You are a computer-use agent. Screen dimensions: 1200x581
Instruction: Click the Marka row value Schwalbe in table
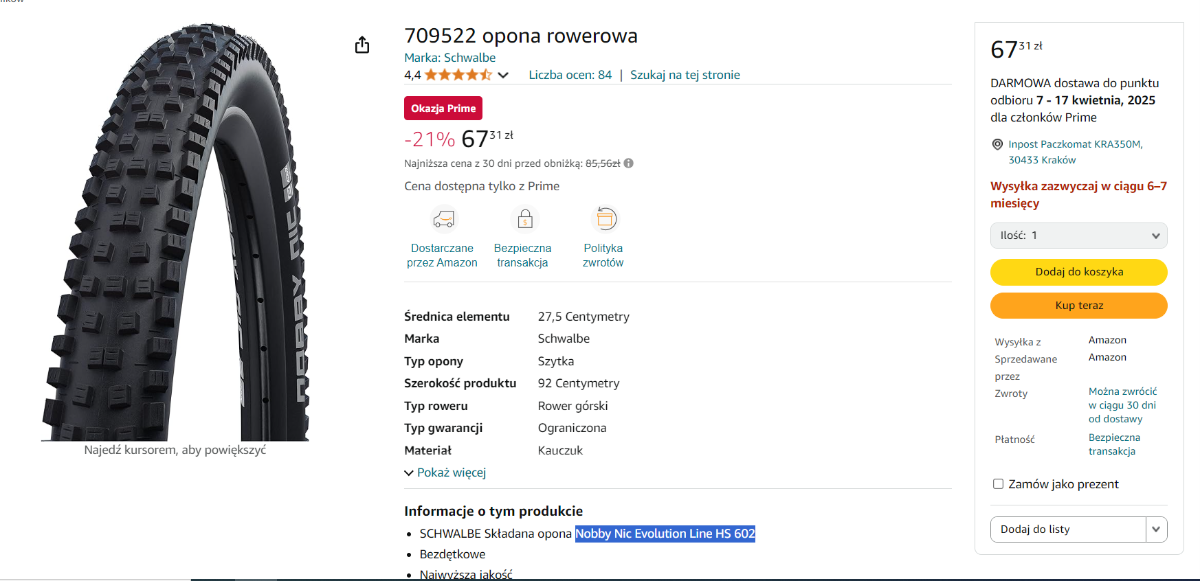[564, 339]
